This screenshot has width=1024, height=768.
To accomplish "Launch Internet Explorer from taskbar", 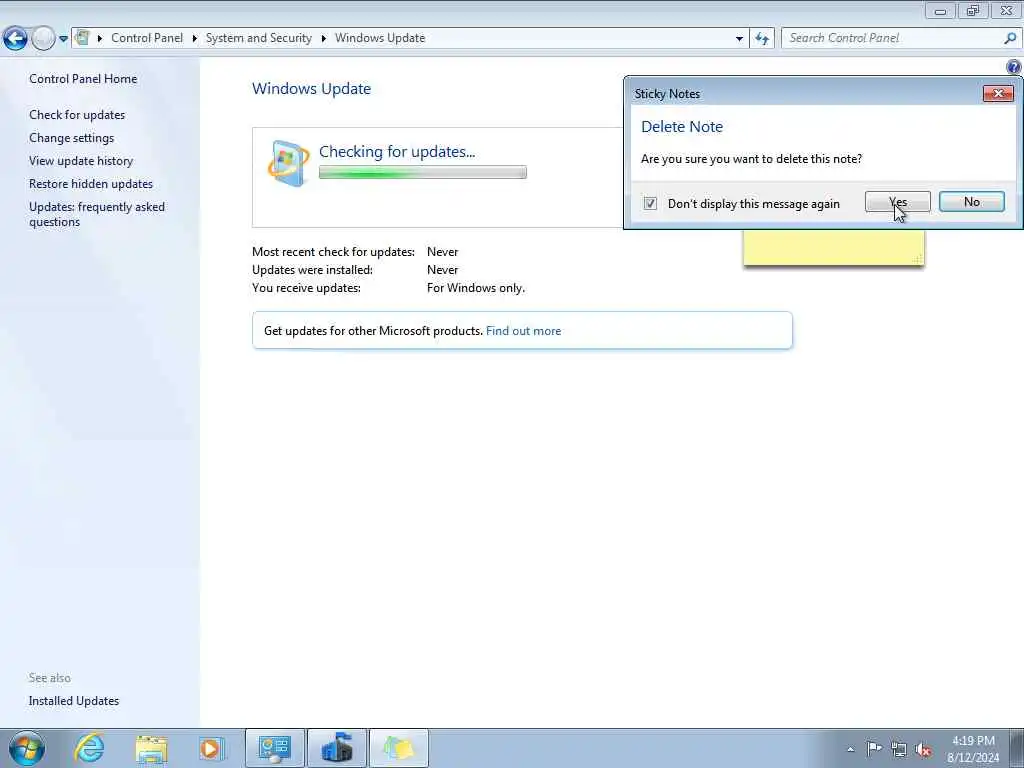I will [89, 748].
